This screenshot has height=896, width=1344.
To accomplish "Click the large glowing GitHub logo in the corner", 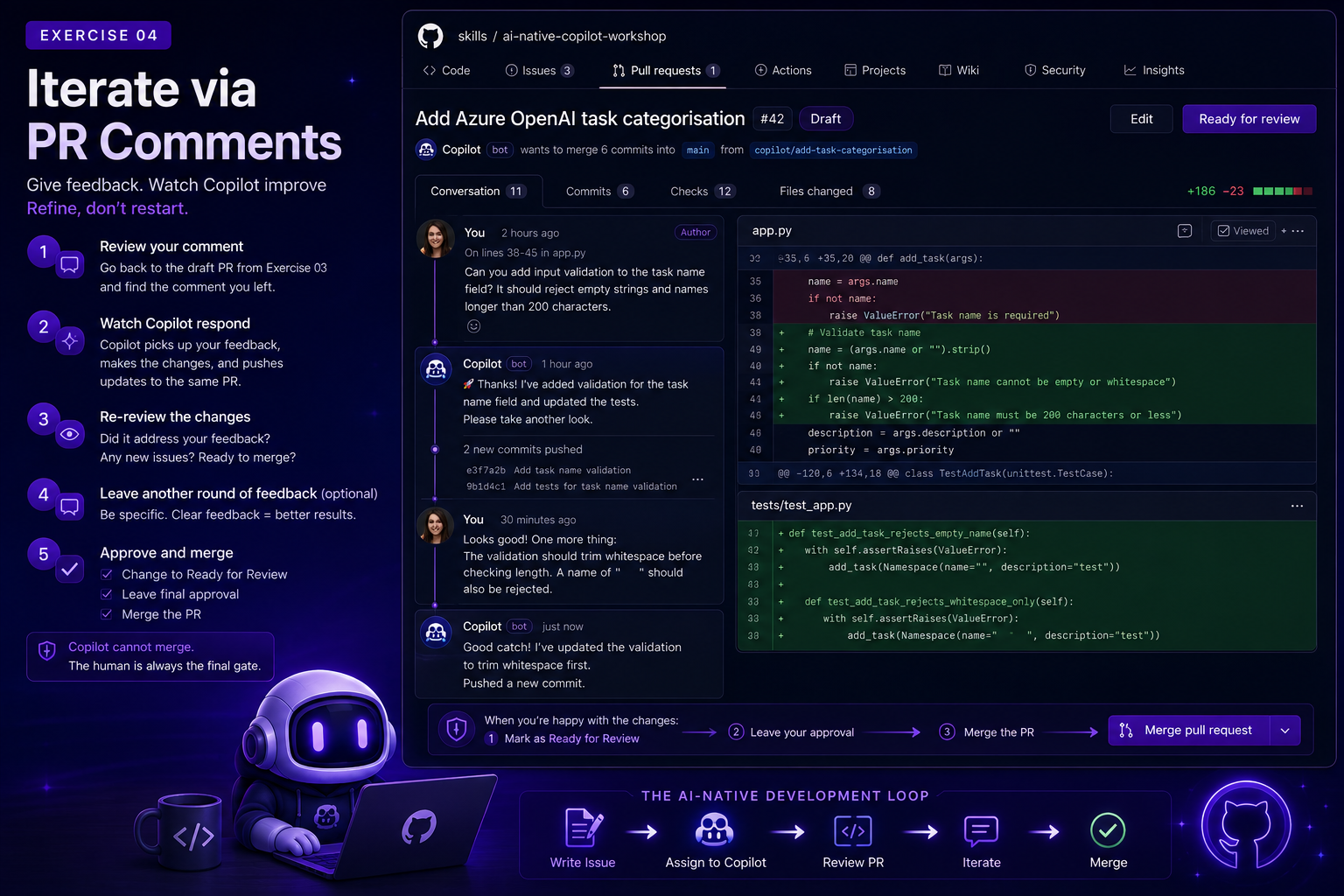I will pyautogui.click(x=1246, y=825).
